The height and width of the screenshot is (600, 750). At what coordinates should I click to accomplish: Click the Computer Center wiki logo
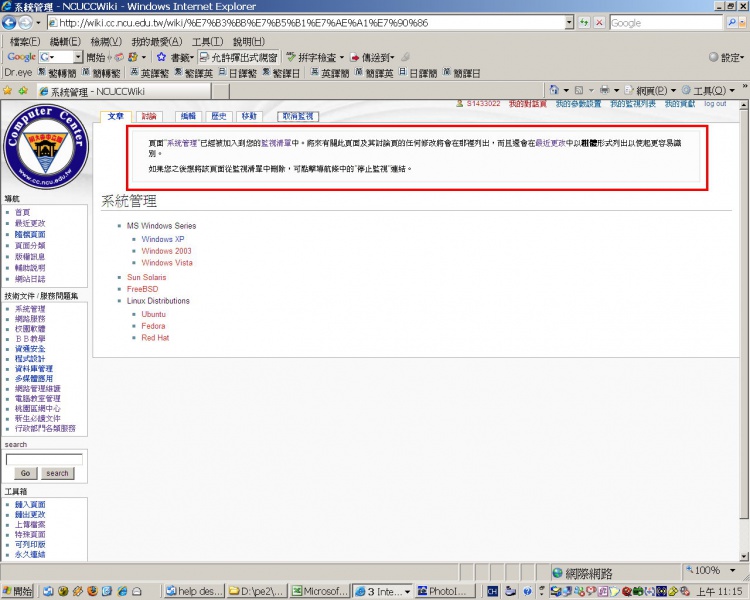point(45,146)
